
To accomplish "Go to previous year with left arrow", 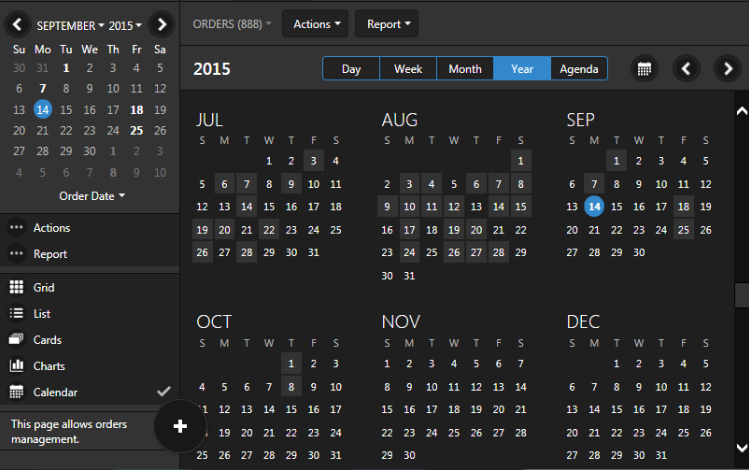I will (686, 69).
